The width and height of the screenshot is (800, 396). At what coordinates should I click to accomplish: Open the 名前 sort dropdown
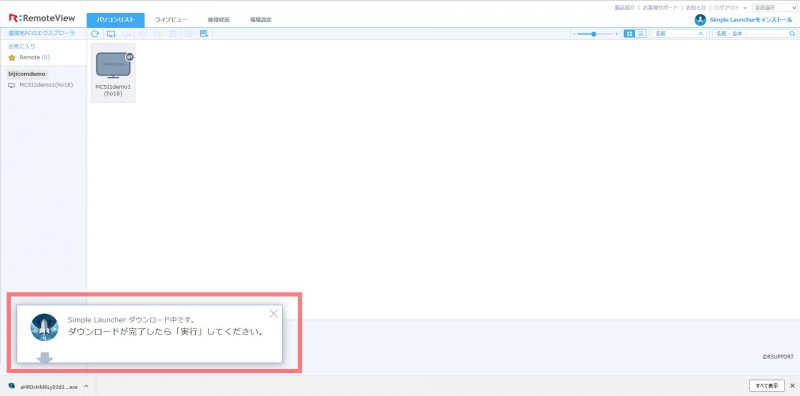coord(679,34)
